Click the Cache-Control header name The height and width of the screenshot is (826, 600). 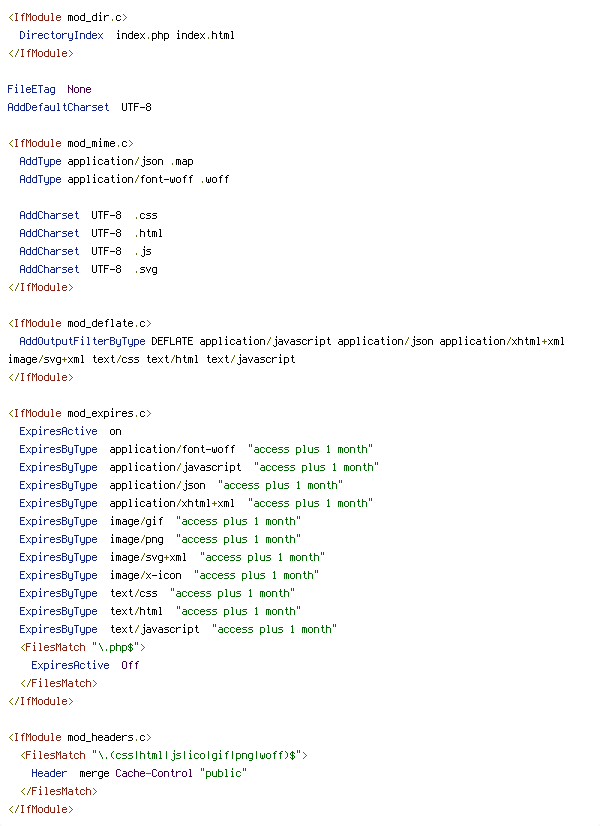[x=154, y=773]
